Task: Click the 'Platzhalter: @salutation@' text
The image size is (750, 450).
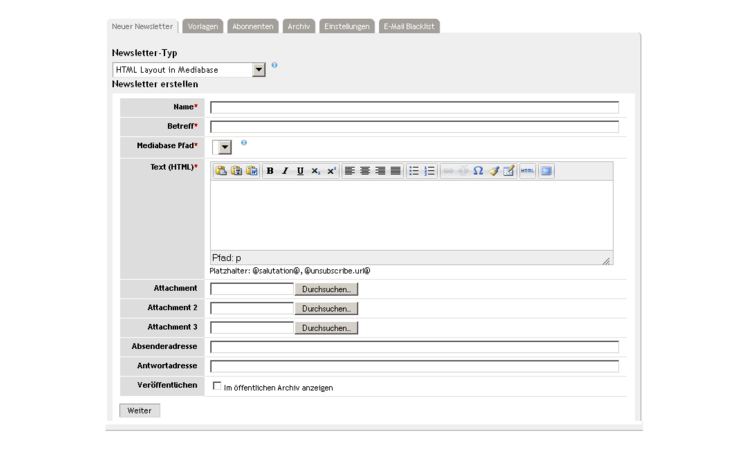Action: pyautogui.click(x=254, y=271)
